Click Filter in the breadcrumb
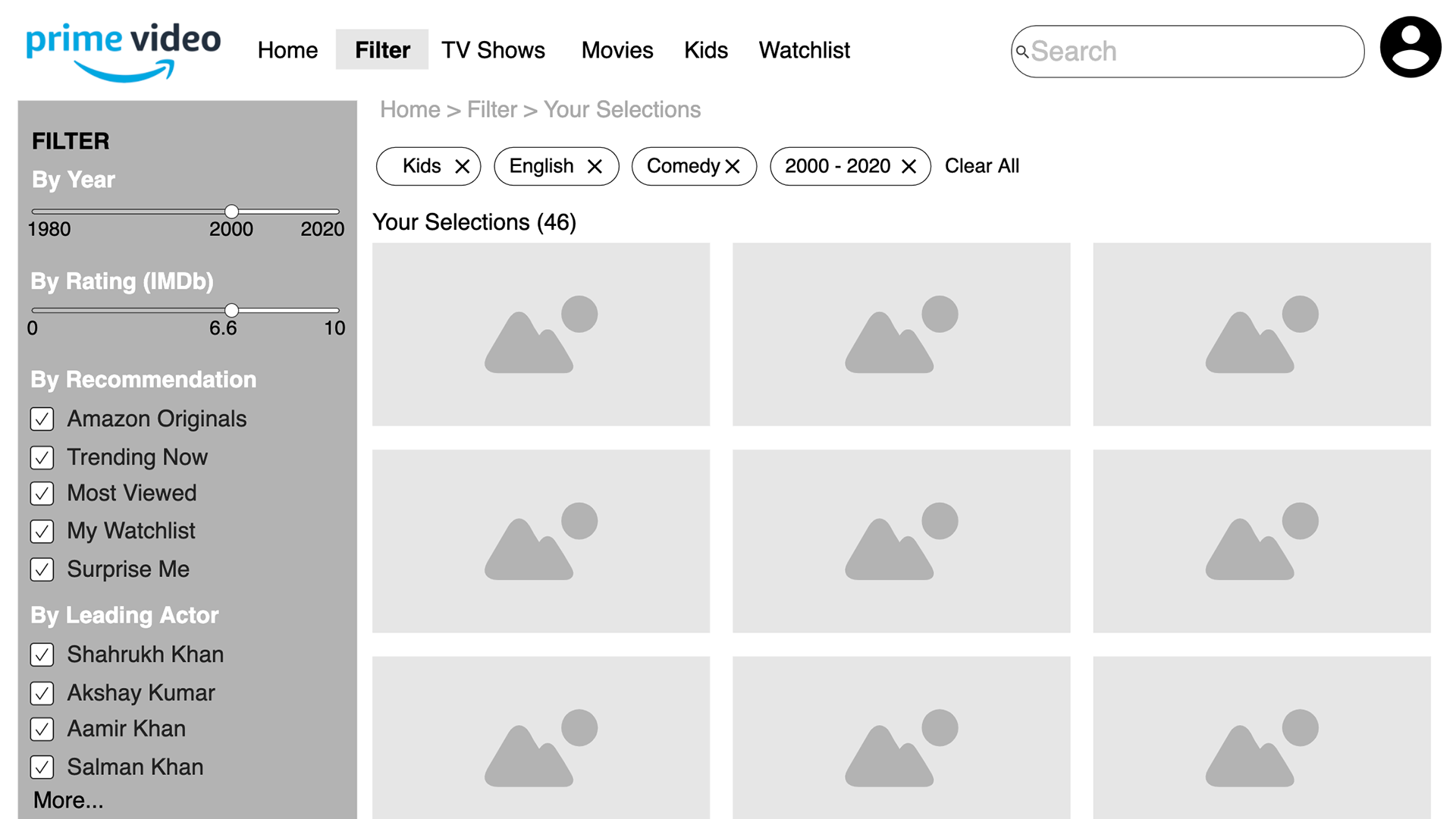 click(x=492, y=109)
